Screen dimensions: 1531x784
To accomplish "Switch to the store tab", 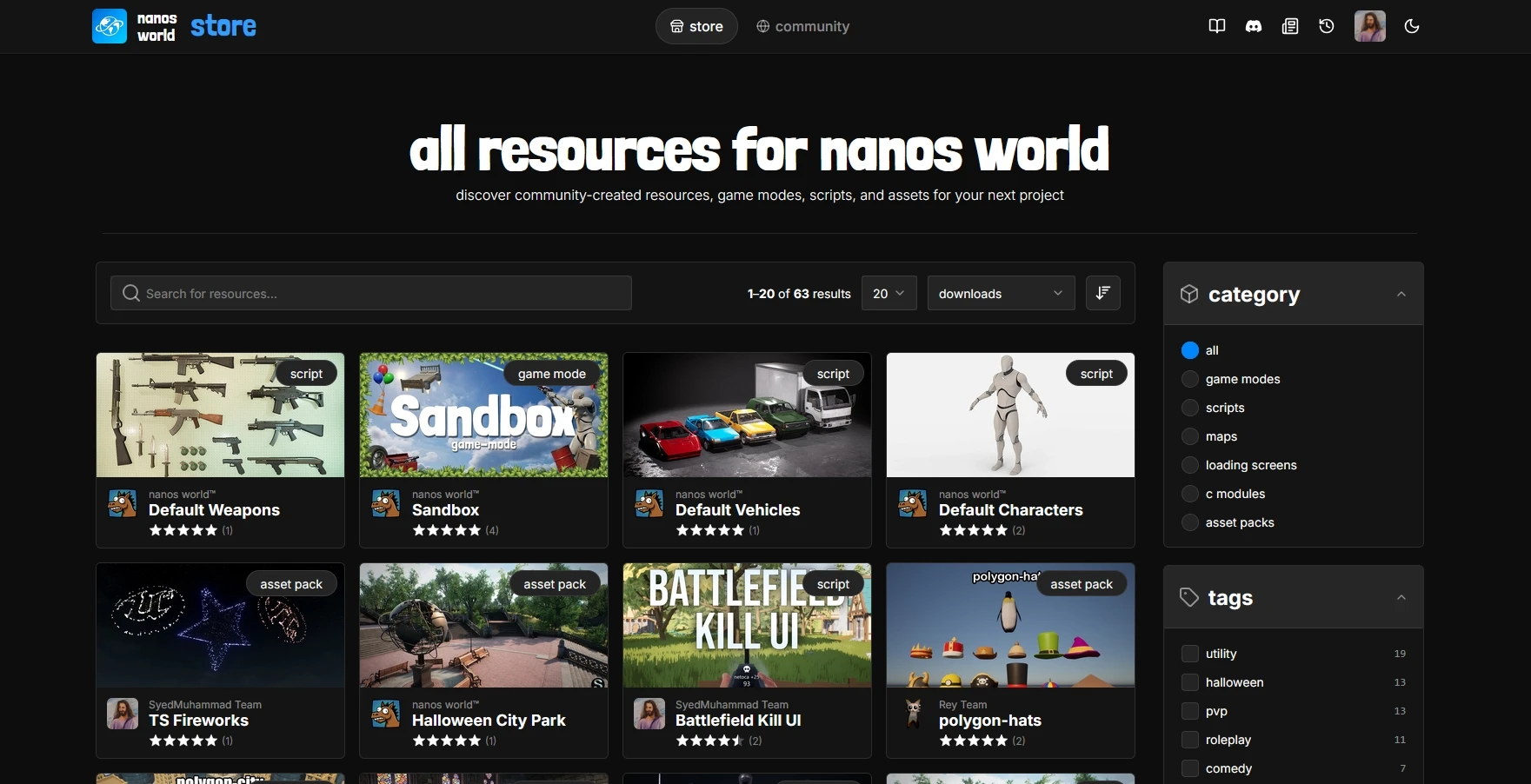I will pos(696,26).
